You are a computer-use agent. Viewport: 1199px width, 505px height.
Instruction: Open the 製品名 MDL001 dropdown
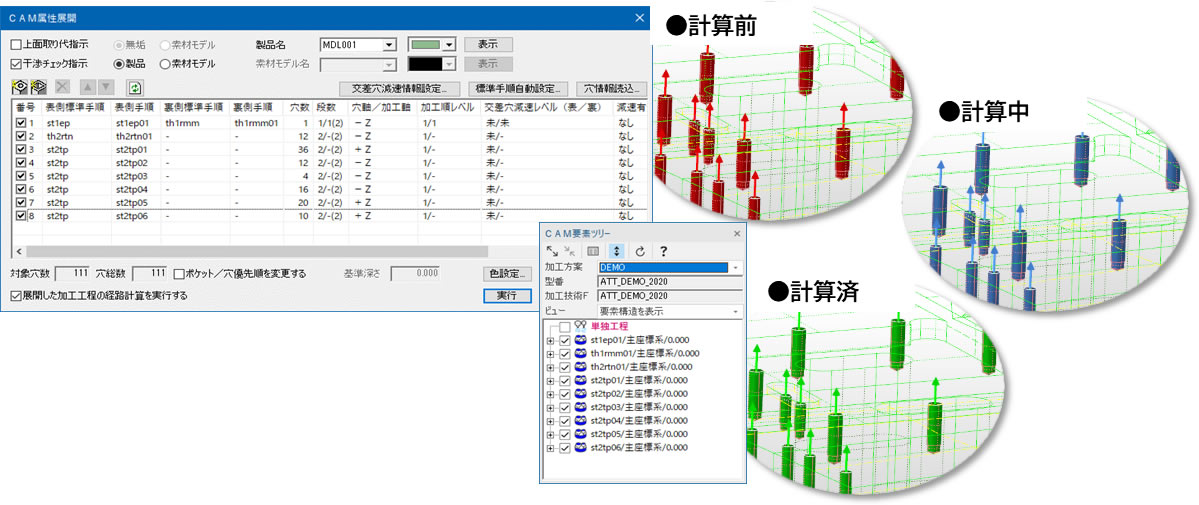click(x=390, y=45)
